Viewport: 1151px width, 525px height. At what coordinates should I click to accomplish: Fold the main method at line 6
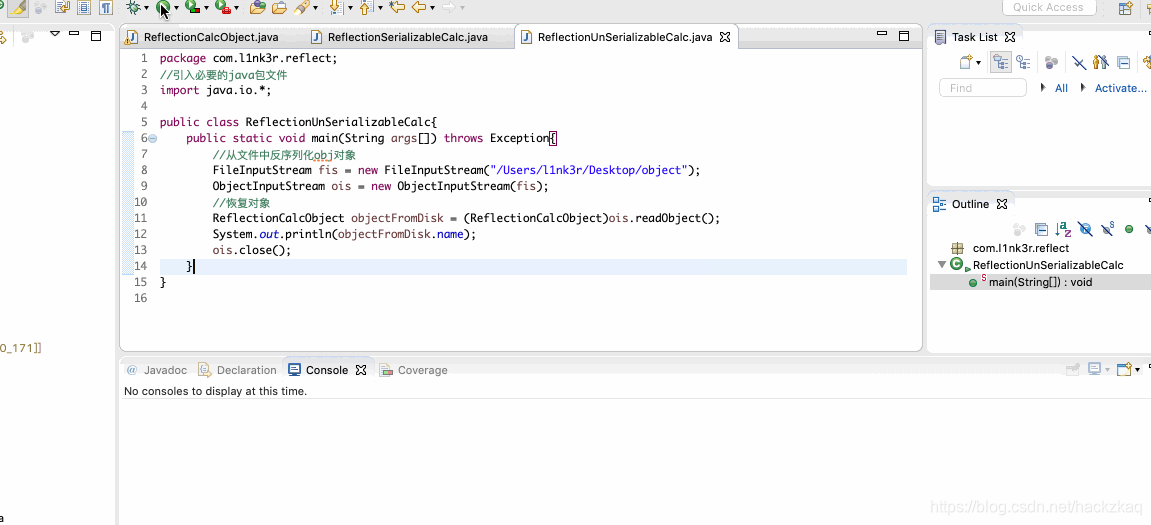153,138
